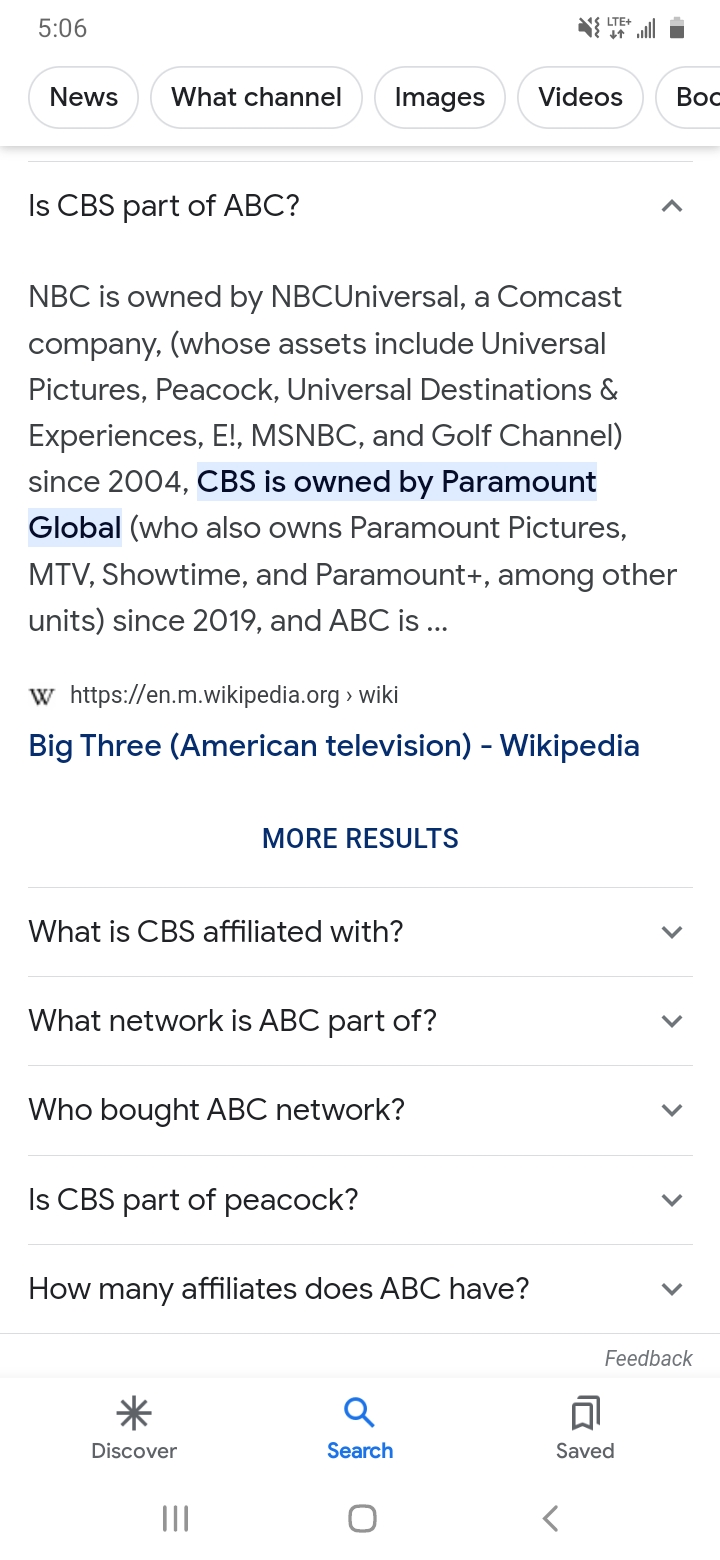720x1560 pixels.
Task: Expand 'How many affiliates does ABC have?'
Action: [672, 1289]
